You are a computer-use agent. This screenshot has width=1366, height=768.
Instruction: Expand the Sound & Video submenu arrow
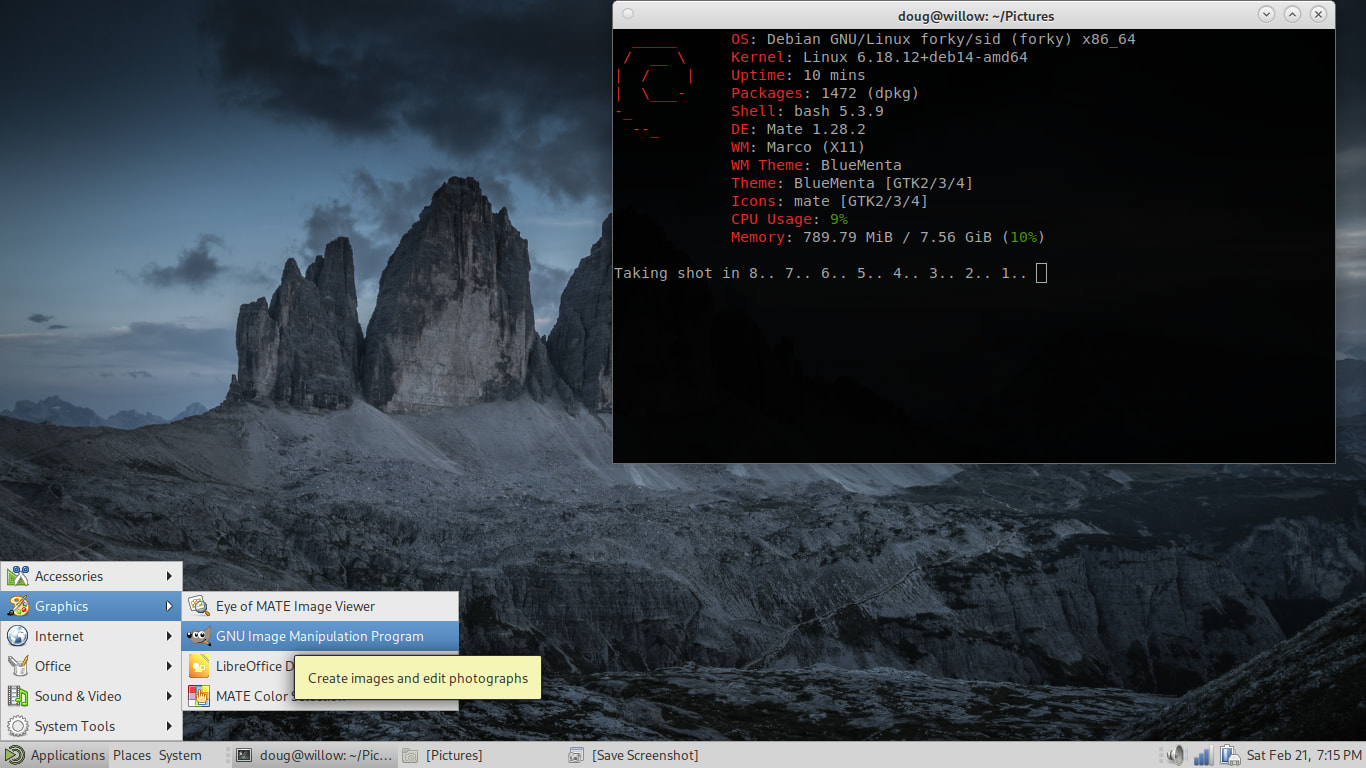tap(170, 696)
